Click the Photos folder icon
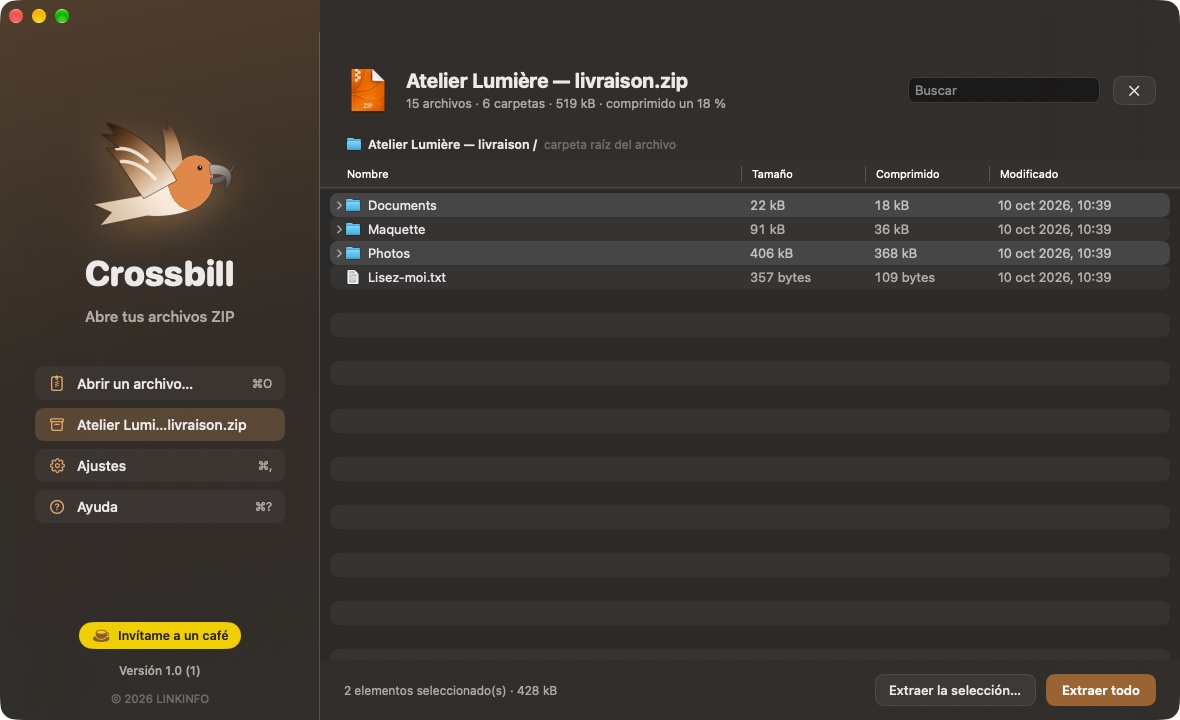Viewport: 1180px width, 720px height. click(x=353, y=254)
